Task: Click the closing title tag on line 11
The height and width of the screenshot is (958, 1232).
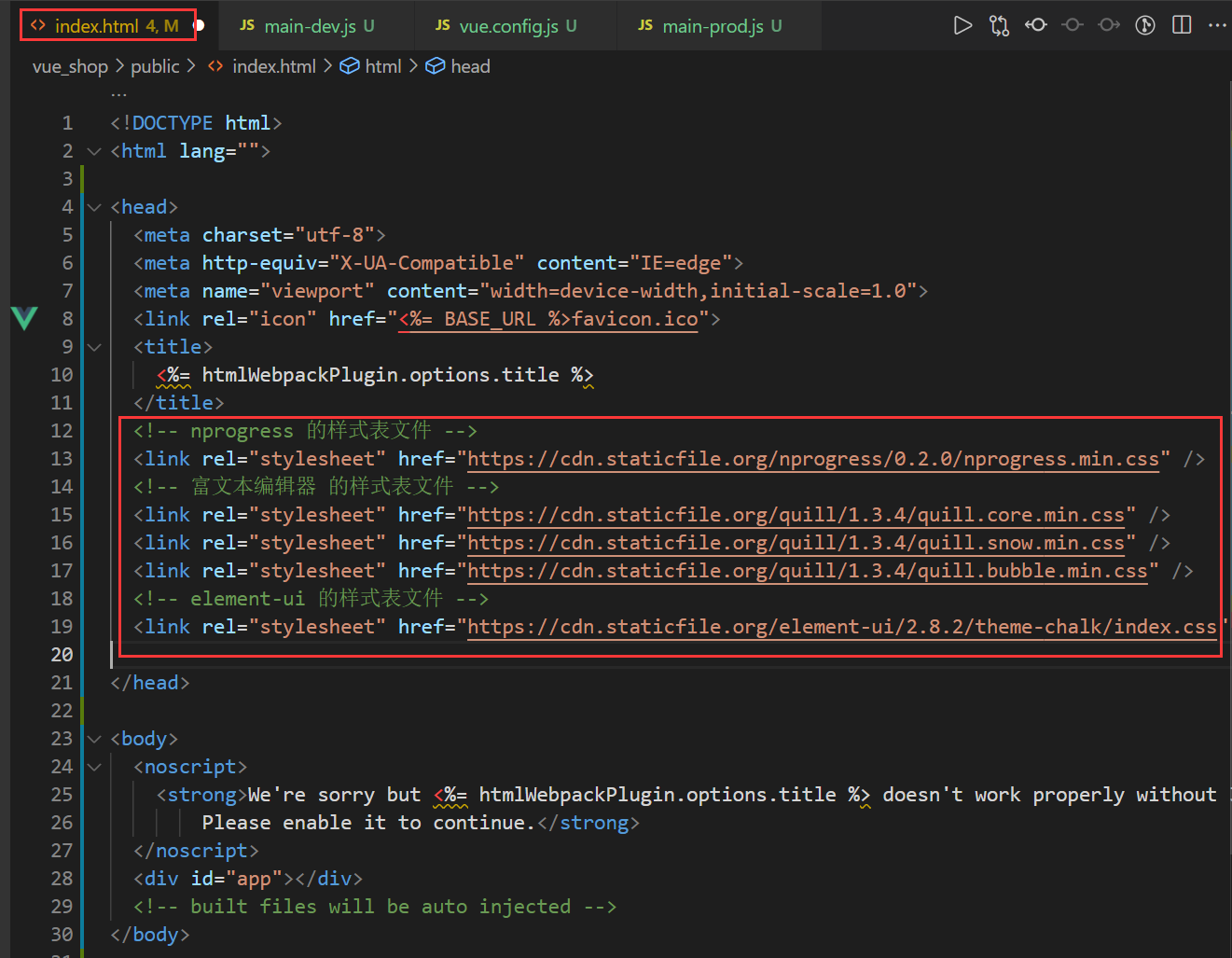Action: click(179, 403)
